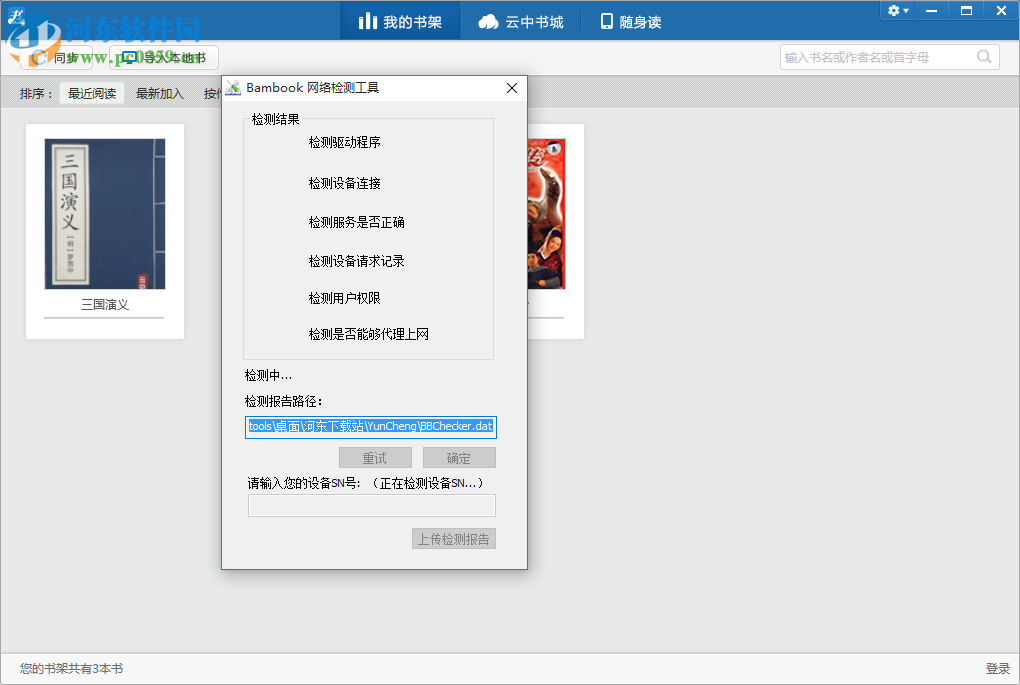Click the 检测中 status text area
The image size is (1020, 685).
point(263,377)
